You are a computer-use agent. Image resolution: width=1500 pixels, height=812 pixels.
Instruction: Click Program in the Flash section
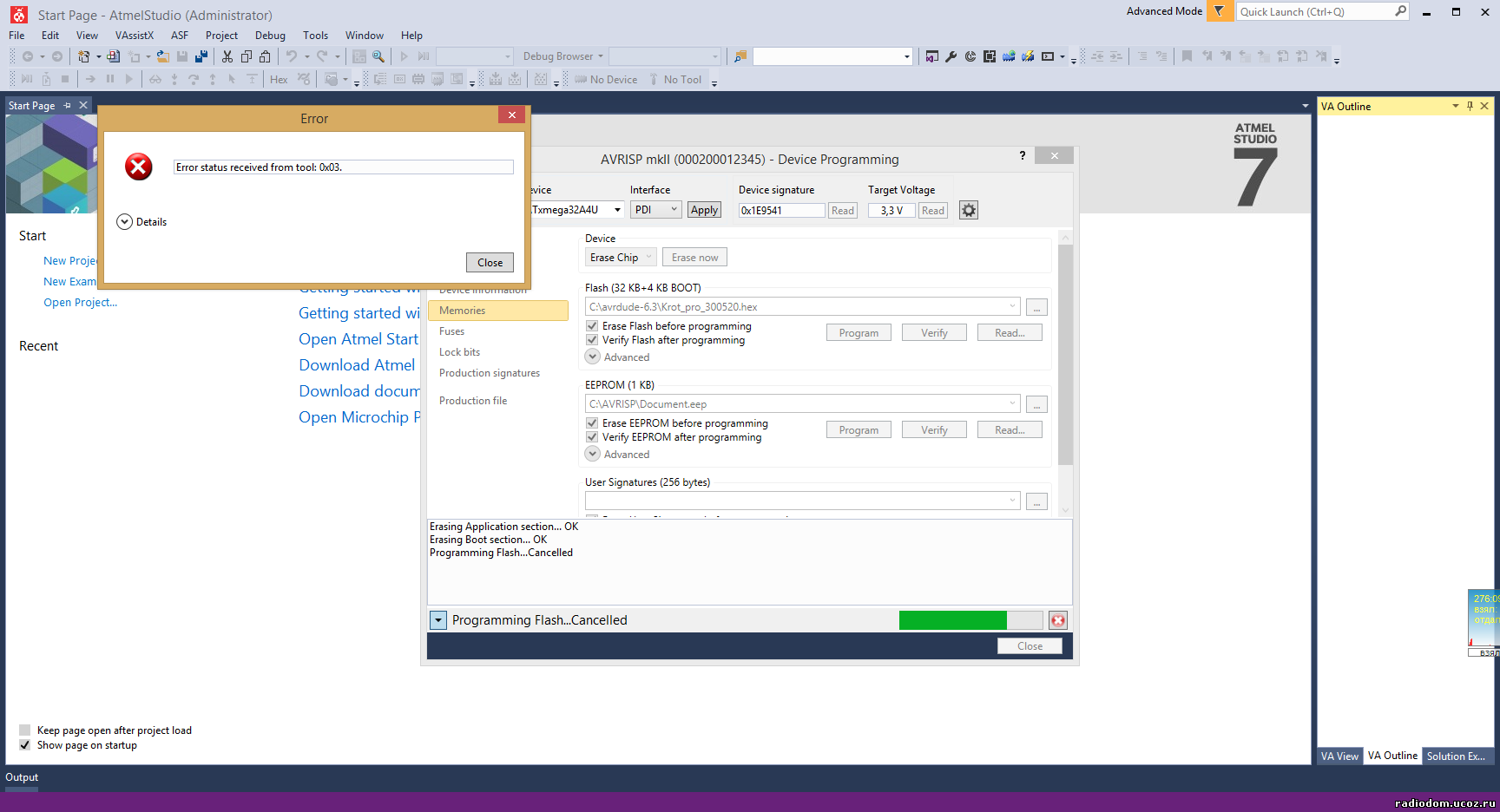coord(859,333)
